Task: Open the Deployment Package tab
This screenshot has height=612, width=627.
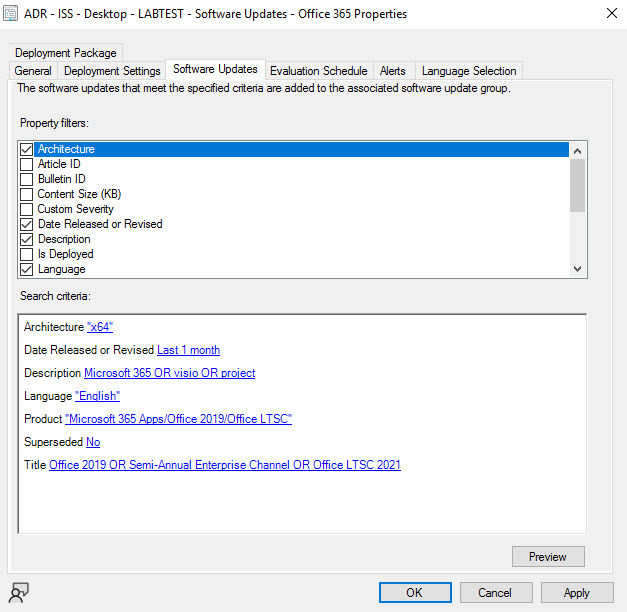Action: [66, 53]
